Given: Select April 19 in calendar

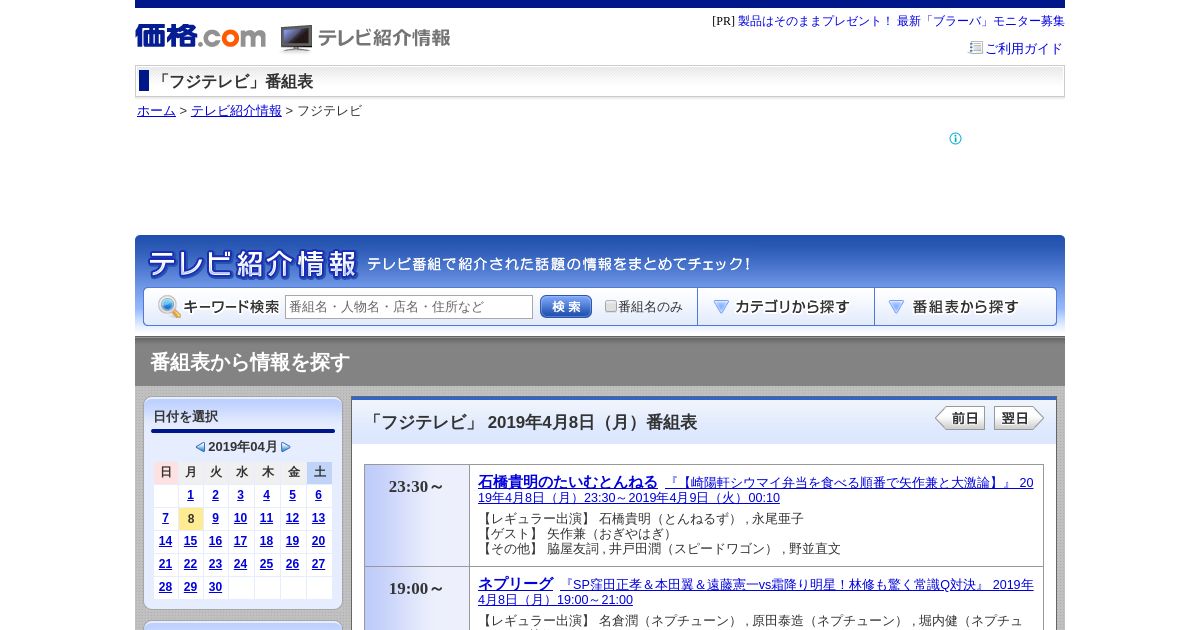Looking at the screenshot, I should click(x=292, y=541).
